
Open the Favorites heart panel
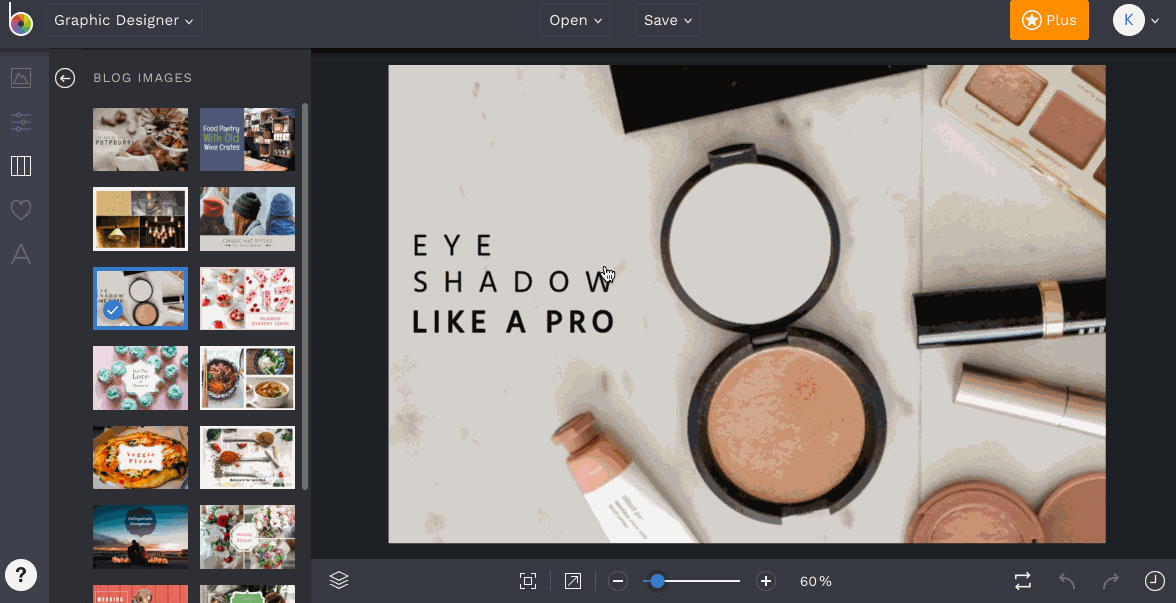point(21,210)
